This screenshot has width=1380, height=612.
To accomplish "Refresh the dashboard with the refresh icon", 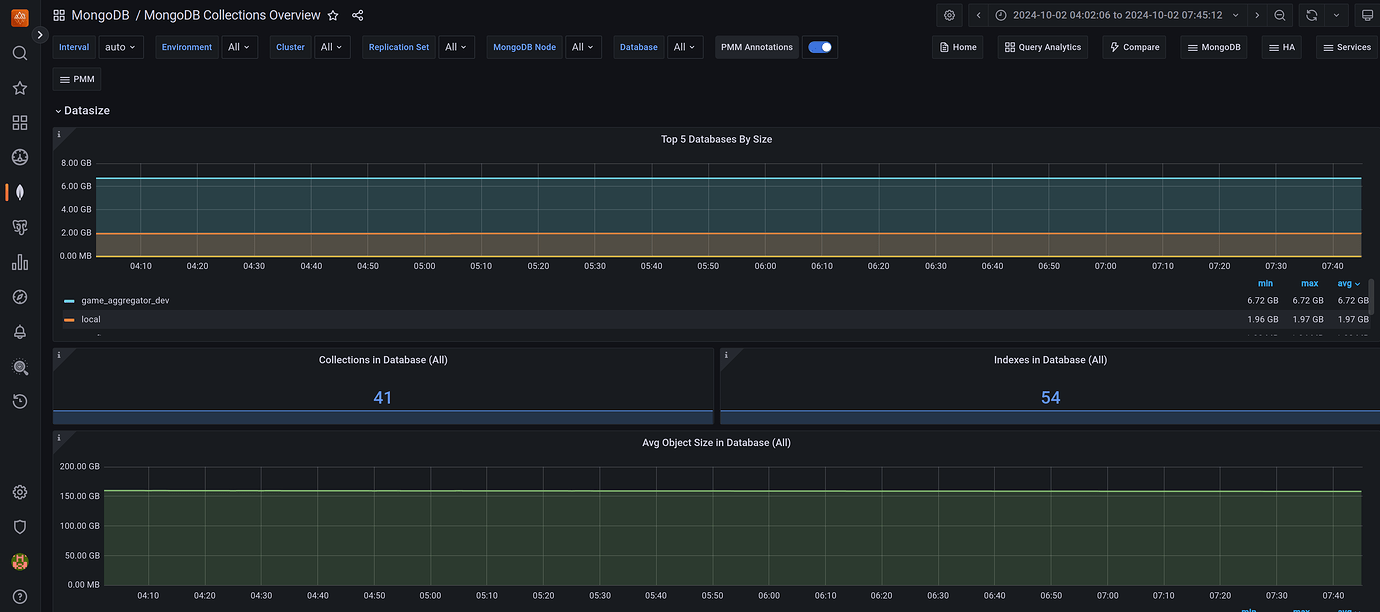I will click(x=1313, y=15).
